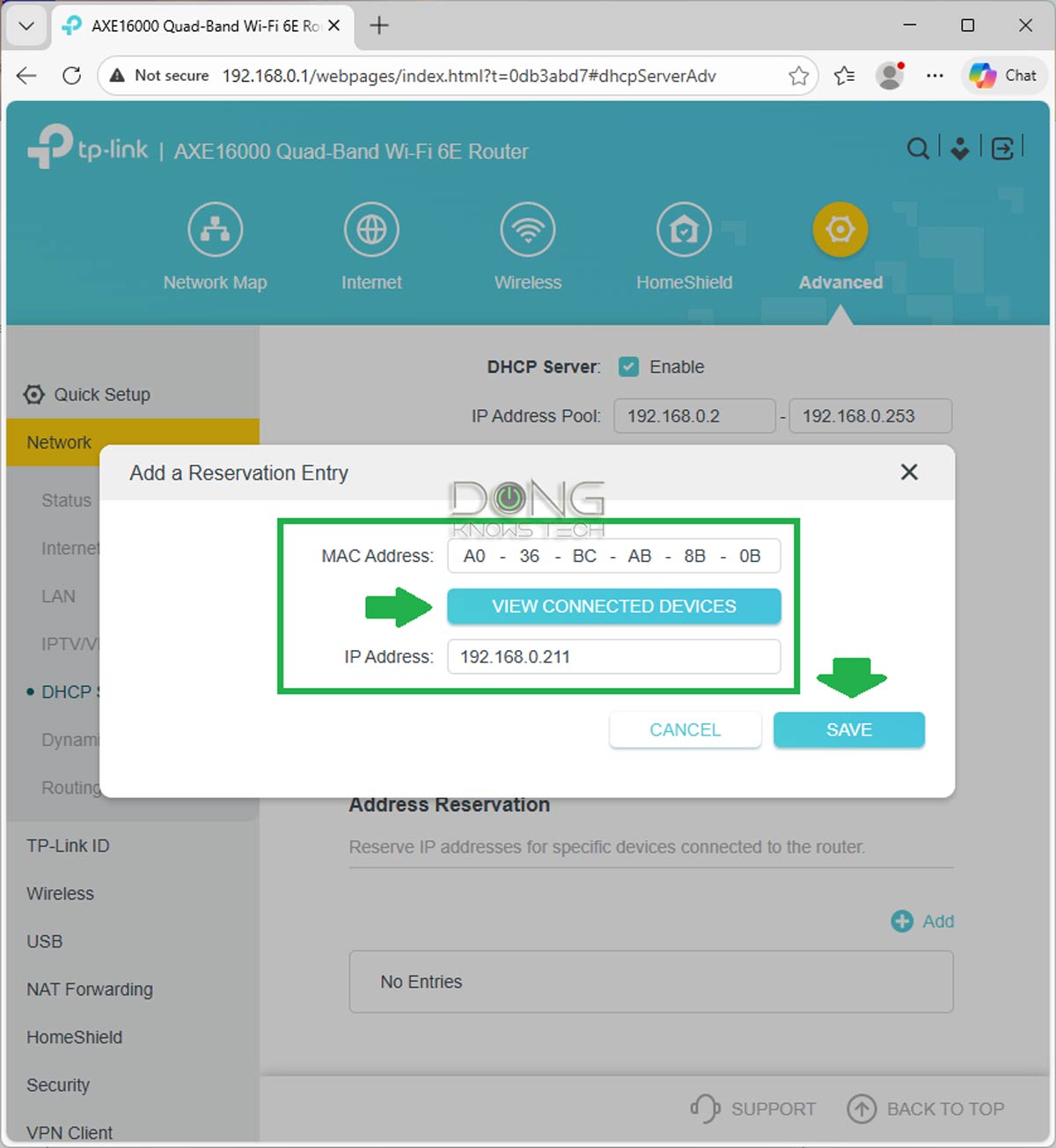This screenshot has height=1148, width=1056.
Task: Open the browser tab list chevron
Action: pos(26,26)
